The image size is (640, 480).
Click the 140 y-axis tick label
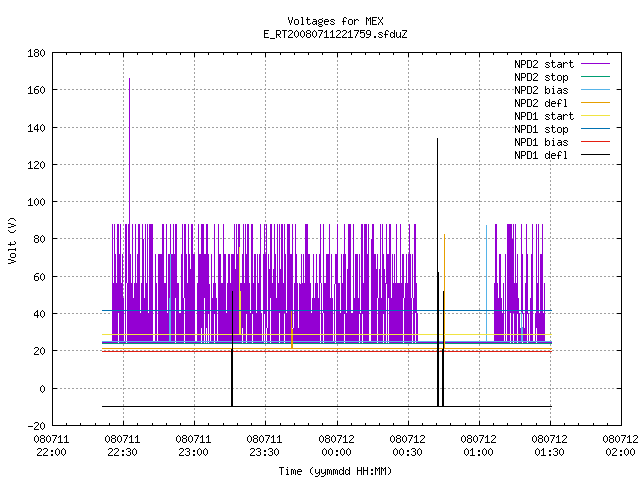pos(36,128)
